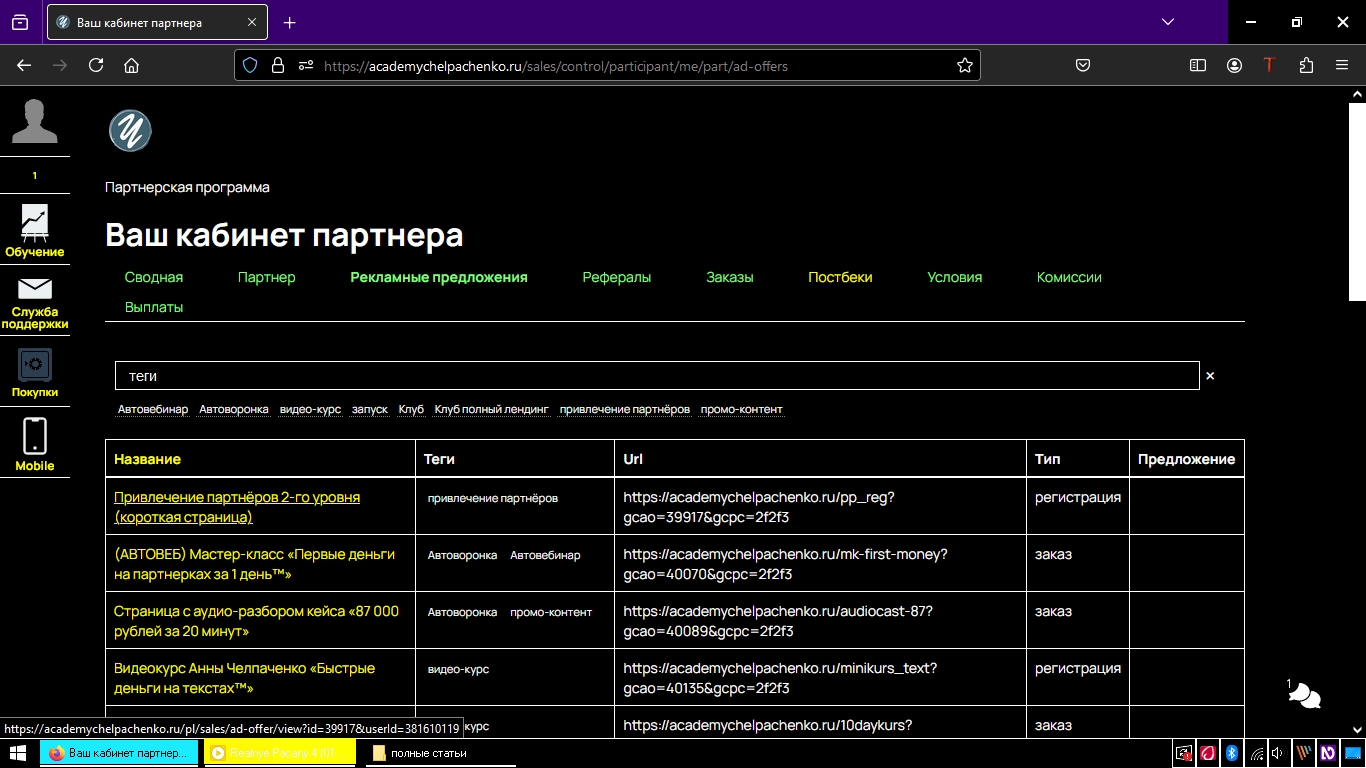Reload the current page

point(96,65)
